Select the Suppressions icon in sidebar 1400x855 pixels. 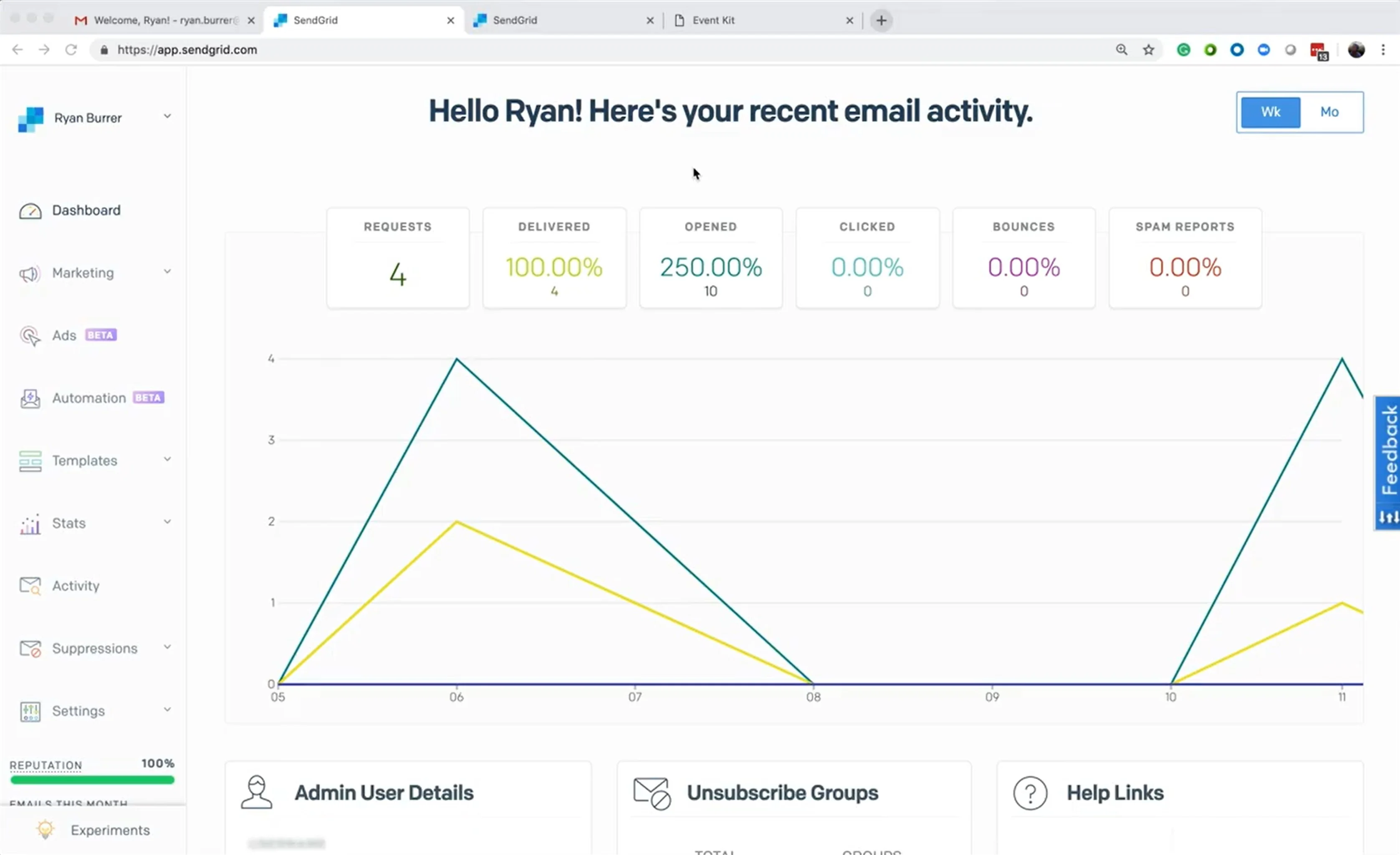[30, 648]
